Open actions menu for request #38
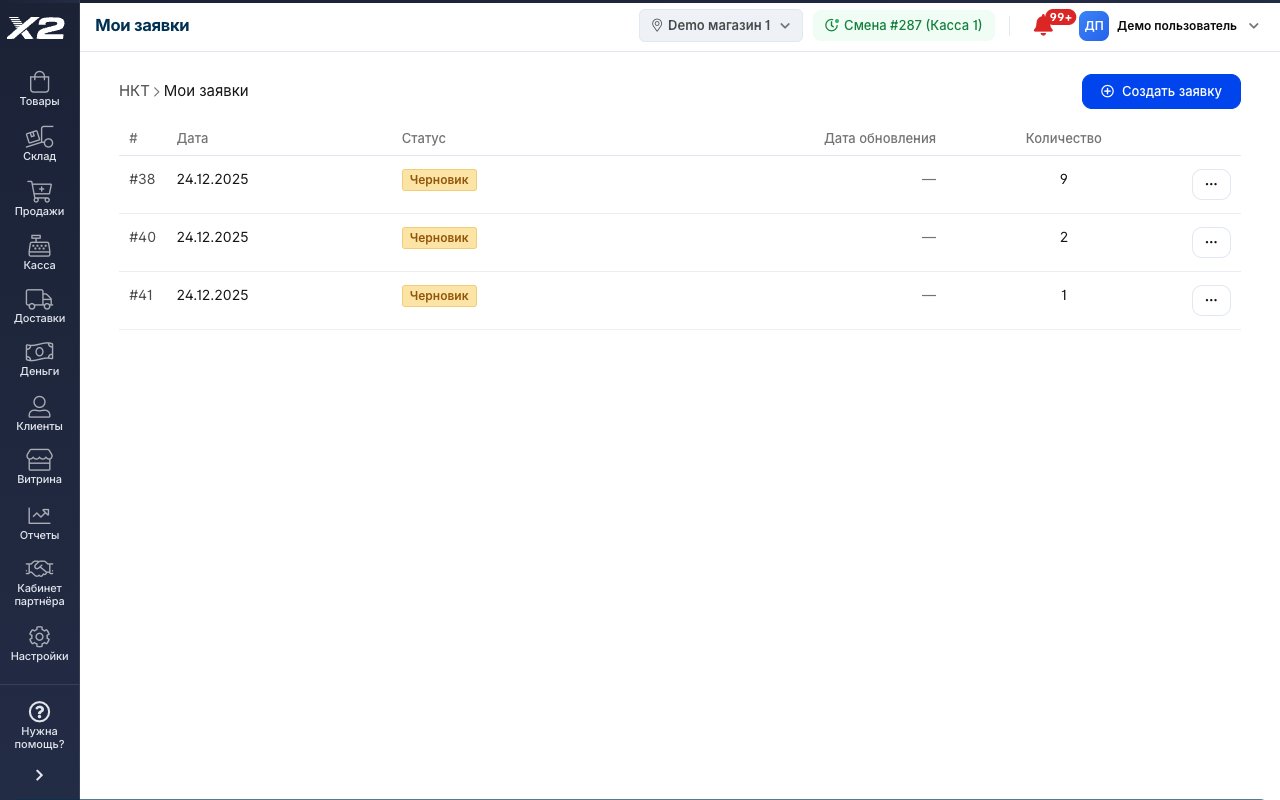Image resolution: width=1280 pixels, height=800 pixels. tap(1211, 185)
